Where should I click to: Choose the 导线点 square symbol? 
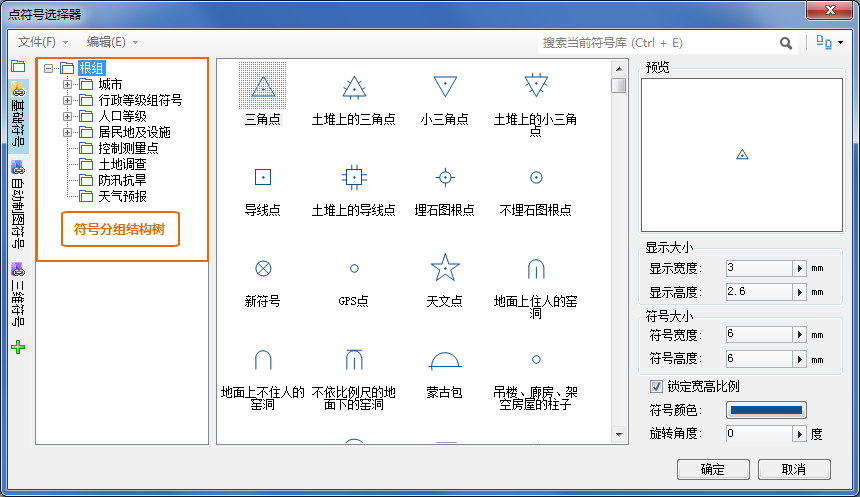[x=262, y=177]
